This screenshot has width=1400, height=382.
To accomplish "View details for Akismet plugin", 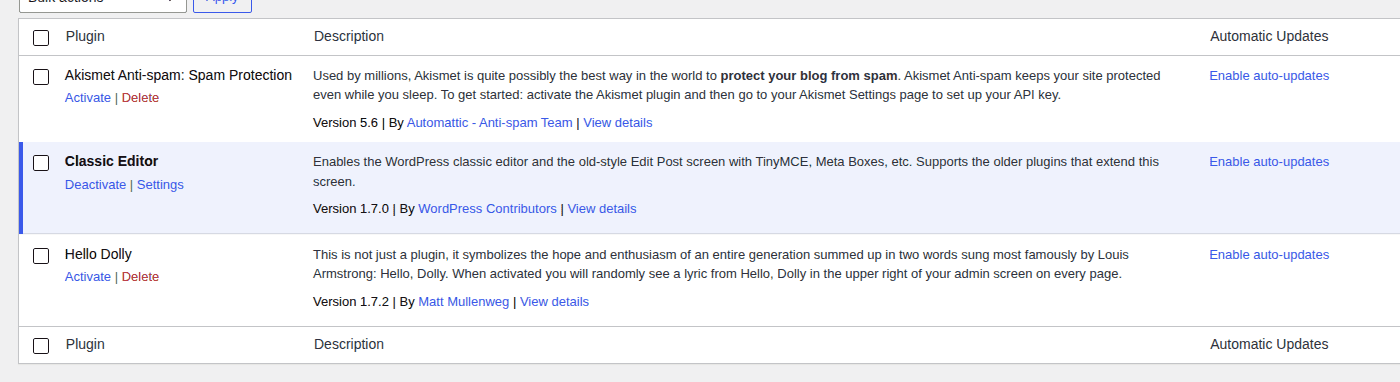I will (618, 122).
